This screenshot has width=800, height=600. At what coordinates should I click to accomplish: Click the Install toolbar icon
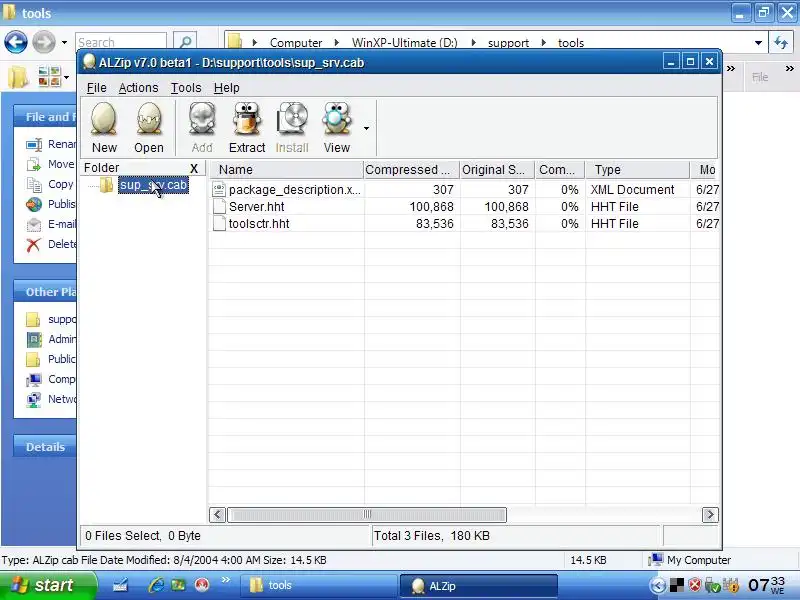(x=292, y=119)
